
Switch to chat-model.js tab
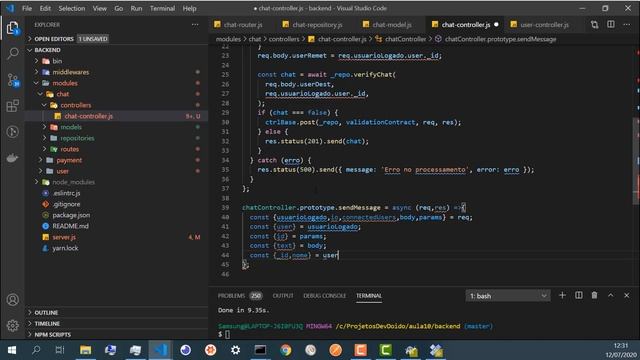391,24
